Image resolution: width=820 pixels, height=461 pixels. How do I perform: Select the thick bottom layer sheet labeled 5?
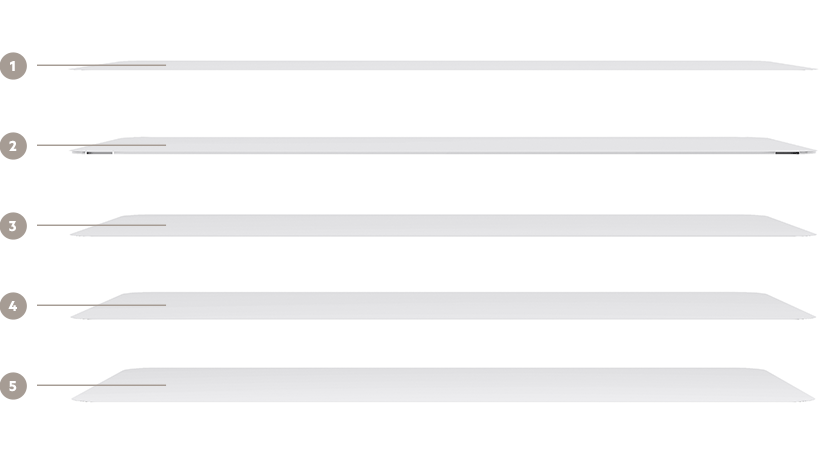(443, 385)
